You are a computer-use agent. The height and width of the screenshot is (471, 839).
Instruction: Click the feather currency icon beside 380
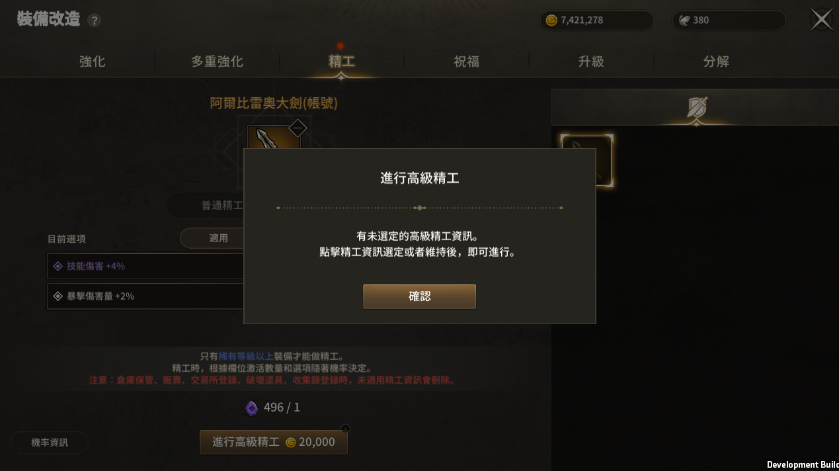tap(684, 20)
